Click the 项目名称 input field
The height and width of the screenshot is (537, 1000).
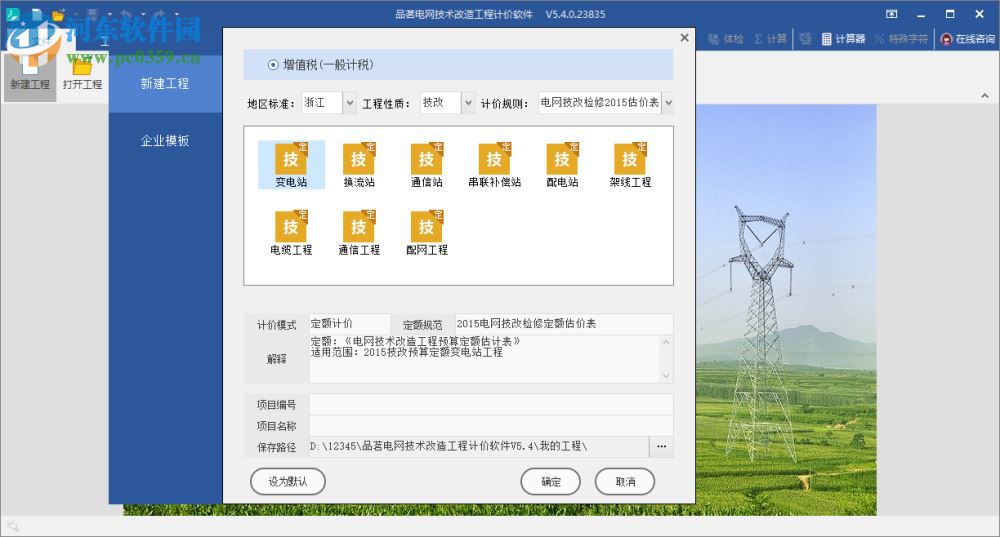tap(490, 425)
